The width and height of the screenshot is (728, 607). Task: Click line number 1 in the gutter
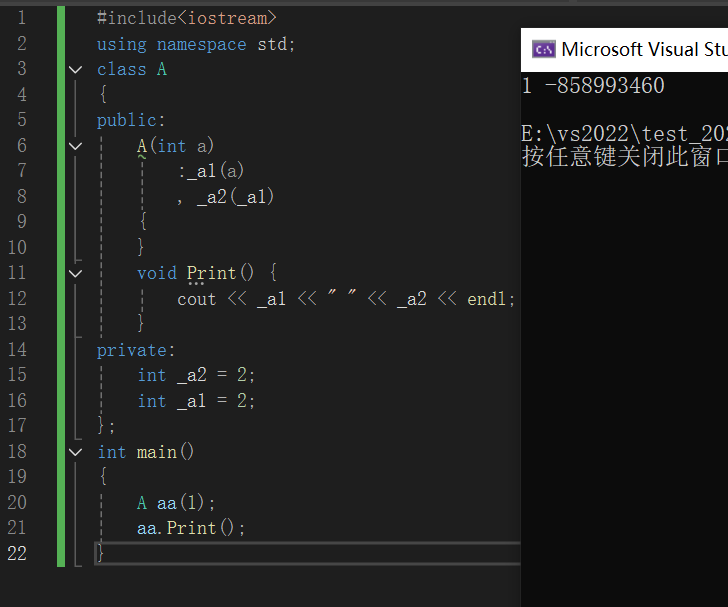(x=22, y=18)
